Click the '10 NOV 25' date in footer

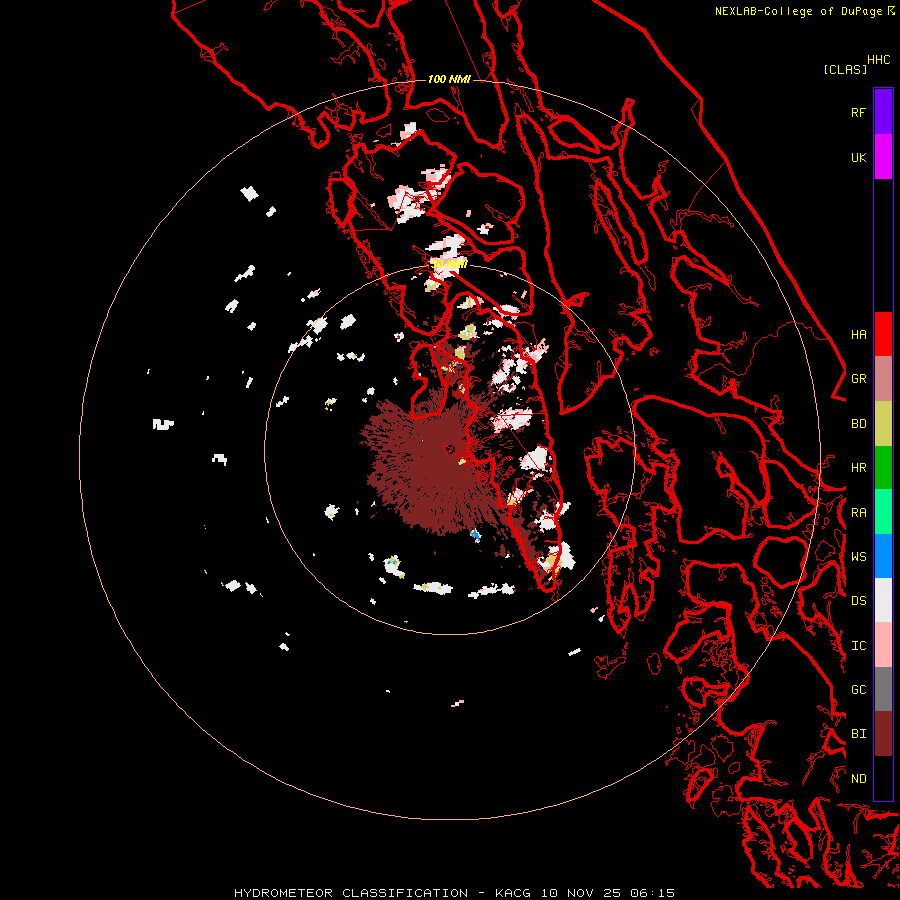(x=581, y=893)
